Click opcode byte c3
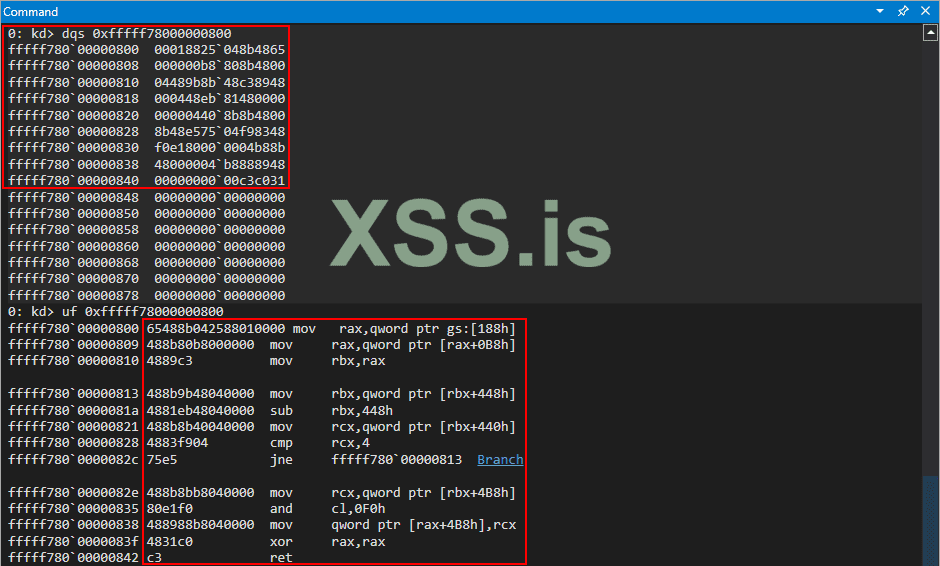Screen dimensions: 940x566 point(154,558)
